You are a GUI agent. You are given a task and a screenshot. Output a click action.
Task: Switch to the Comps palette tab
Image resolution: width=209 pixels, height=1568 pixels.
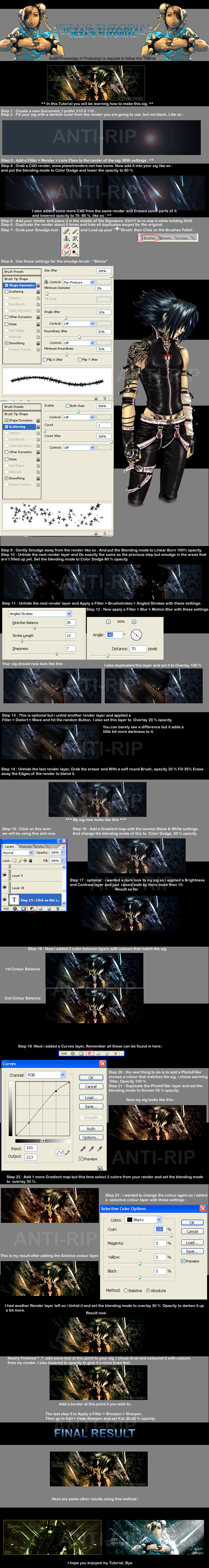point(183,238)
